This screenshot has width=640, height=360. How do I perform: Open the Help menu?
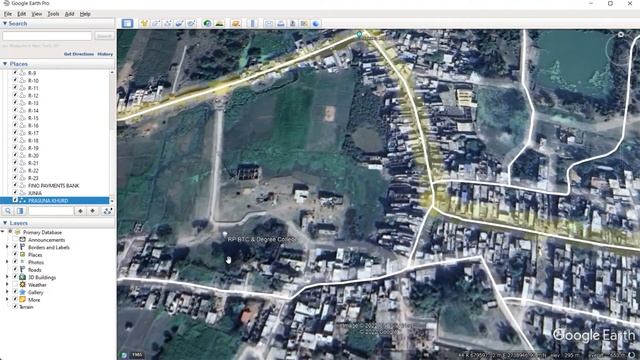[x=85, y=14]
